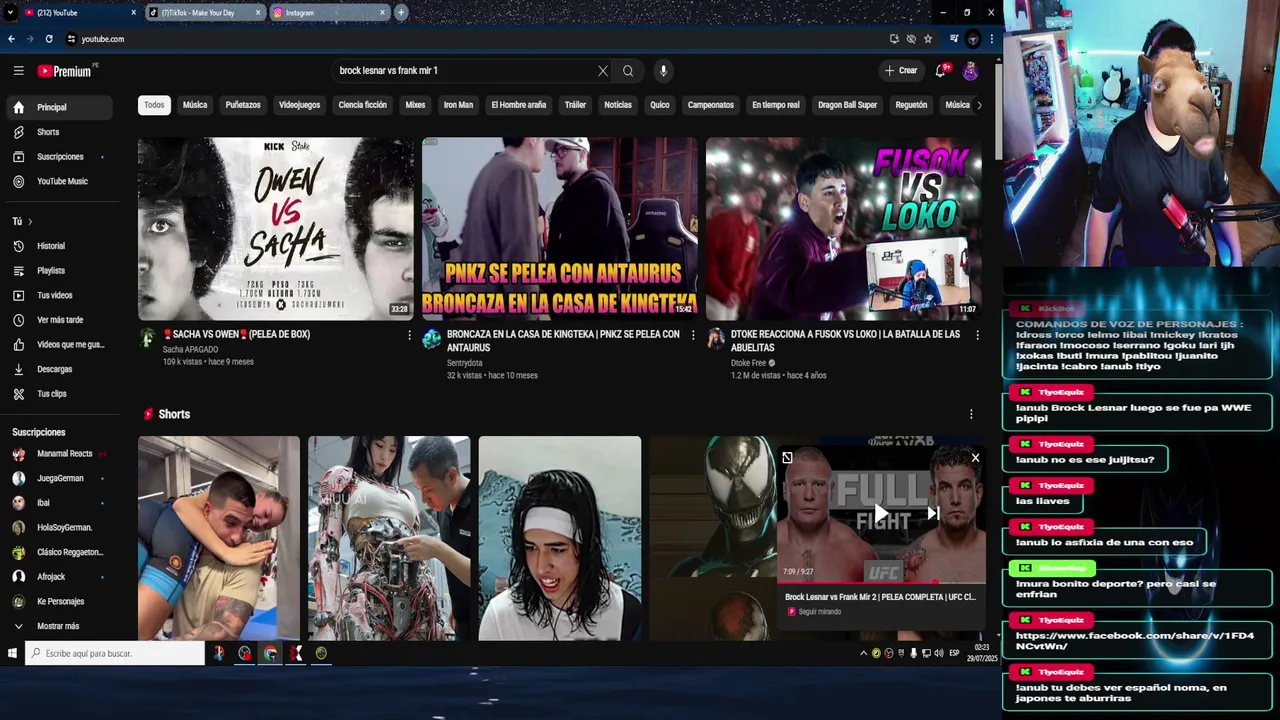
Task: Select the Videojuegos filter chip
Action: tap(299, 105)
